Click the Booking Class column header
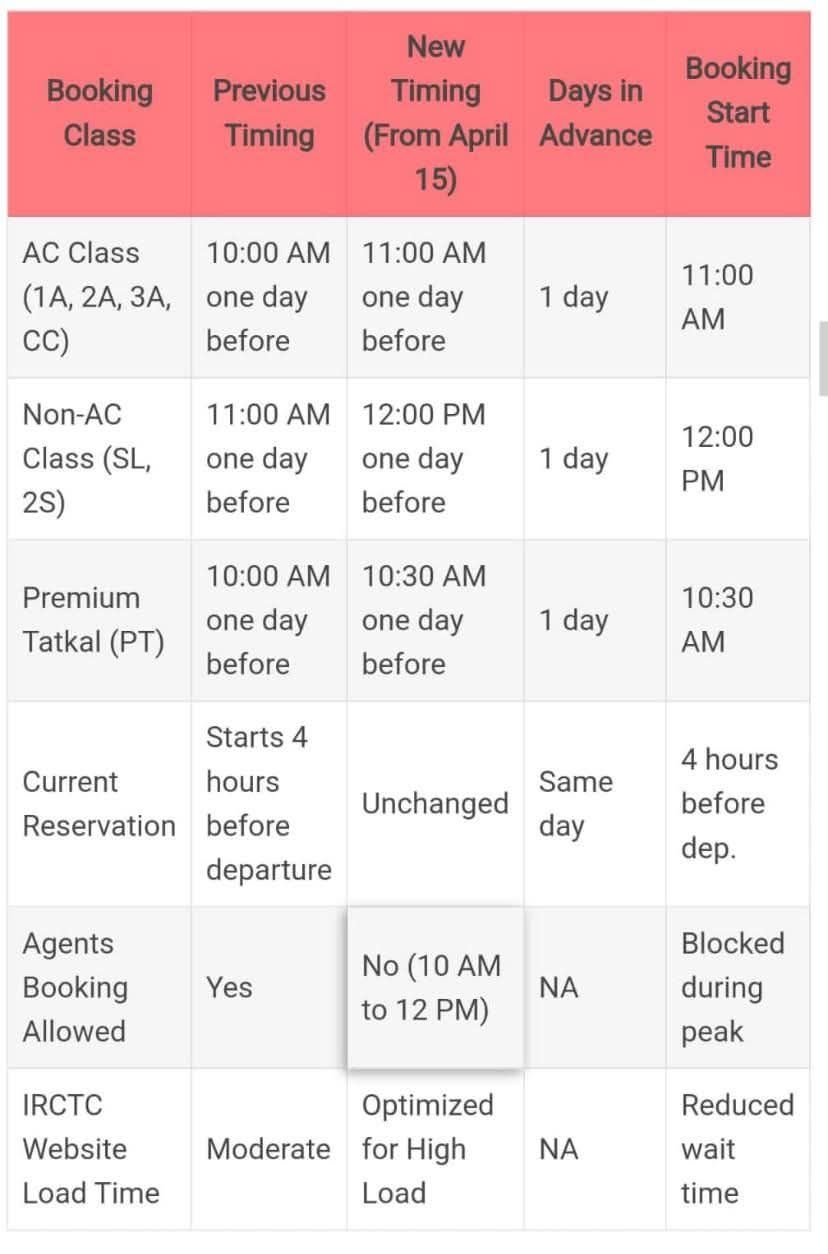The image size is (828, 1254). point(99,113)
